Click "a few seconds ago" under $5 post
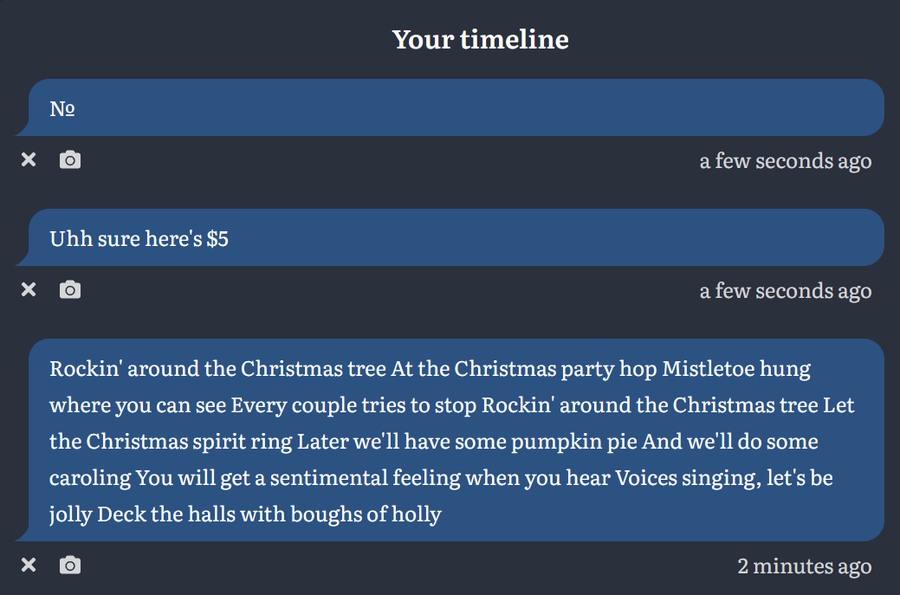The image size is (900, 595). [785, 290]
